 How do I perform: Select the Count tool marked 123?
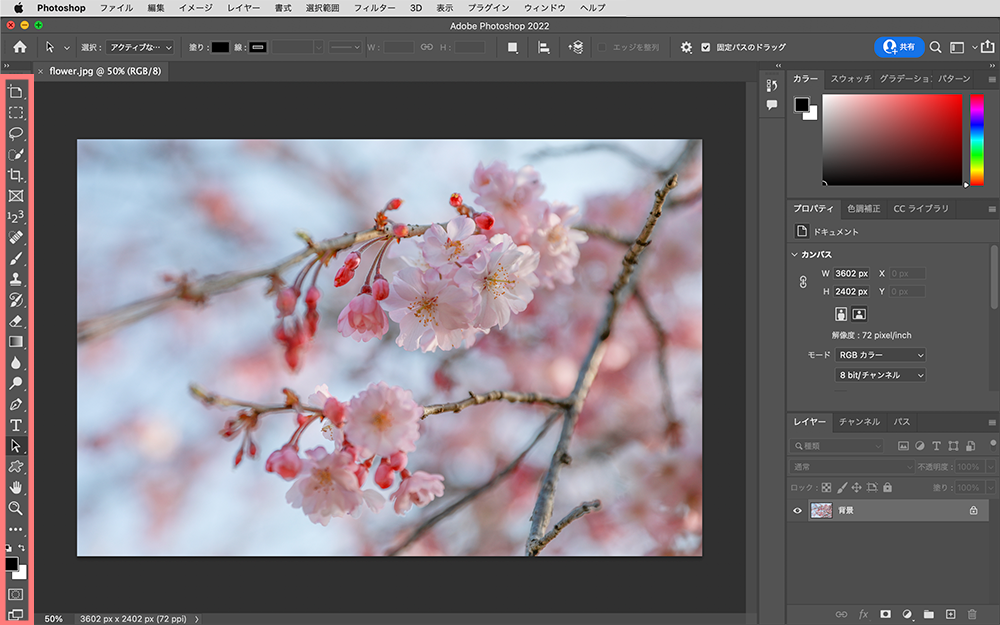(16, 217)
